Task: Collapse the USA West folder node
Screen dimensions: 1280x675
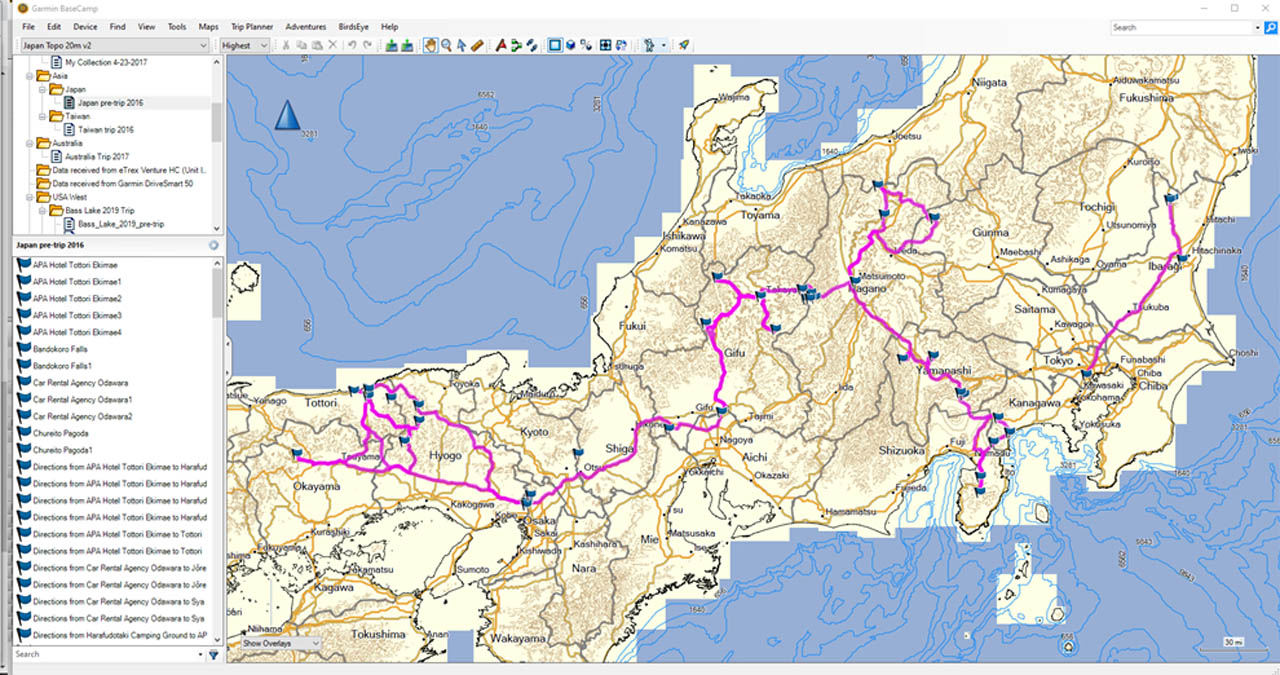Action: pyautogui.click(x=30, y=197)
